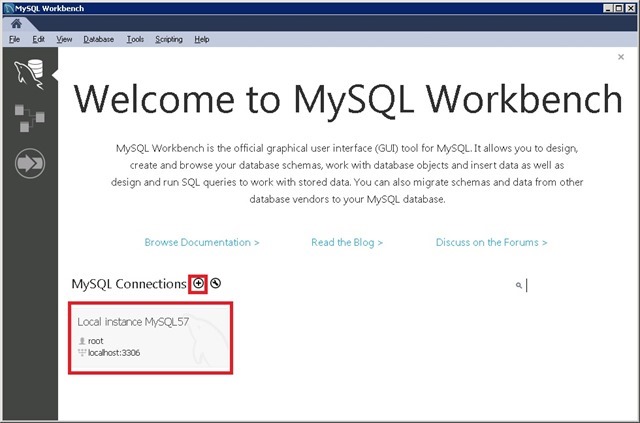
Task: Maximize the MySQL Workbench window
Action: 619,8
